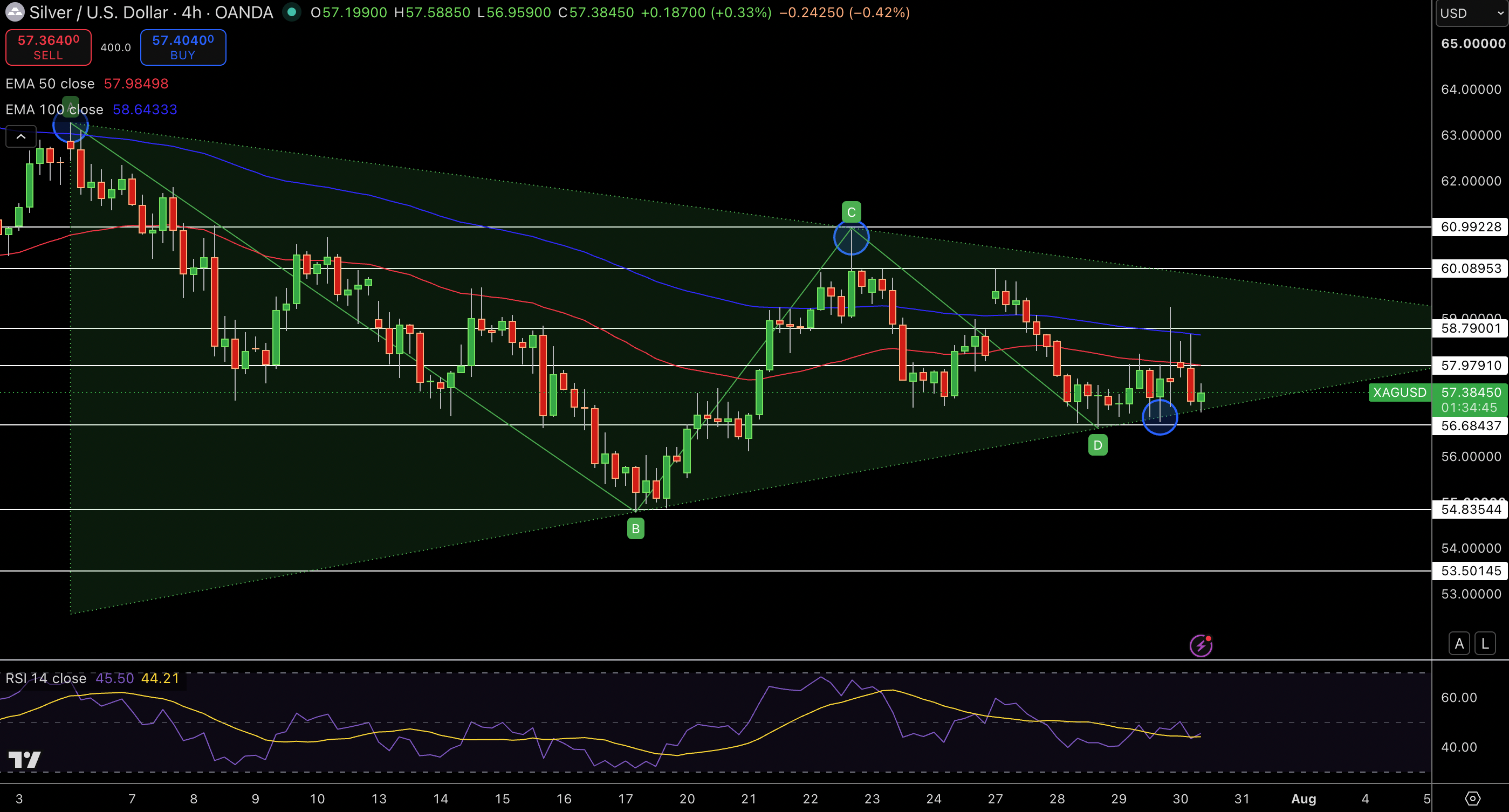Select the 57.97910 price level label

(x=1470, y=366)
